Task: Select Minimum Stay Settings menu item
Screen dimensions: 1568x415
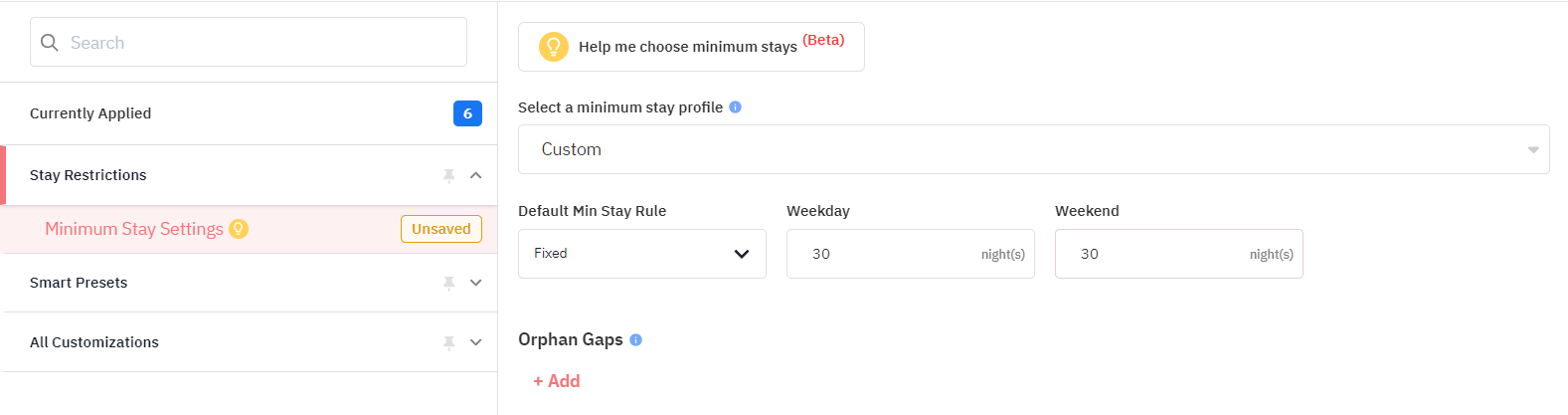Action: pos(249,229)
